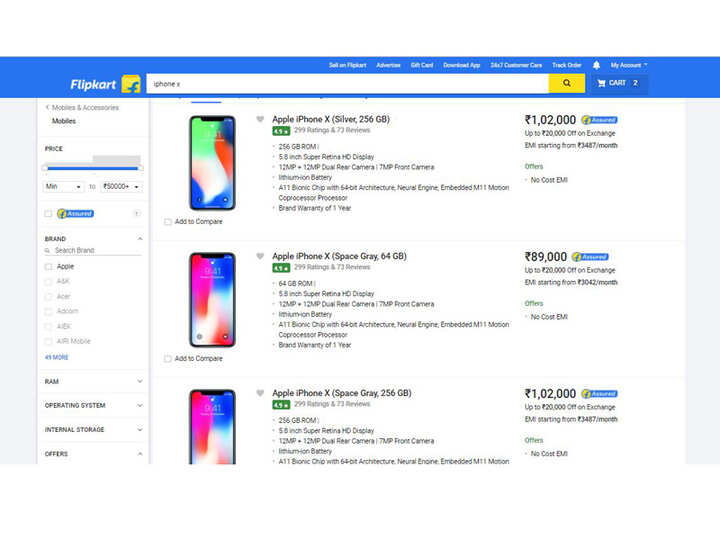Open Space Gray 256 GB product thumbnail
This screenshot has height=540, width=720.
pos(213,427)
